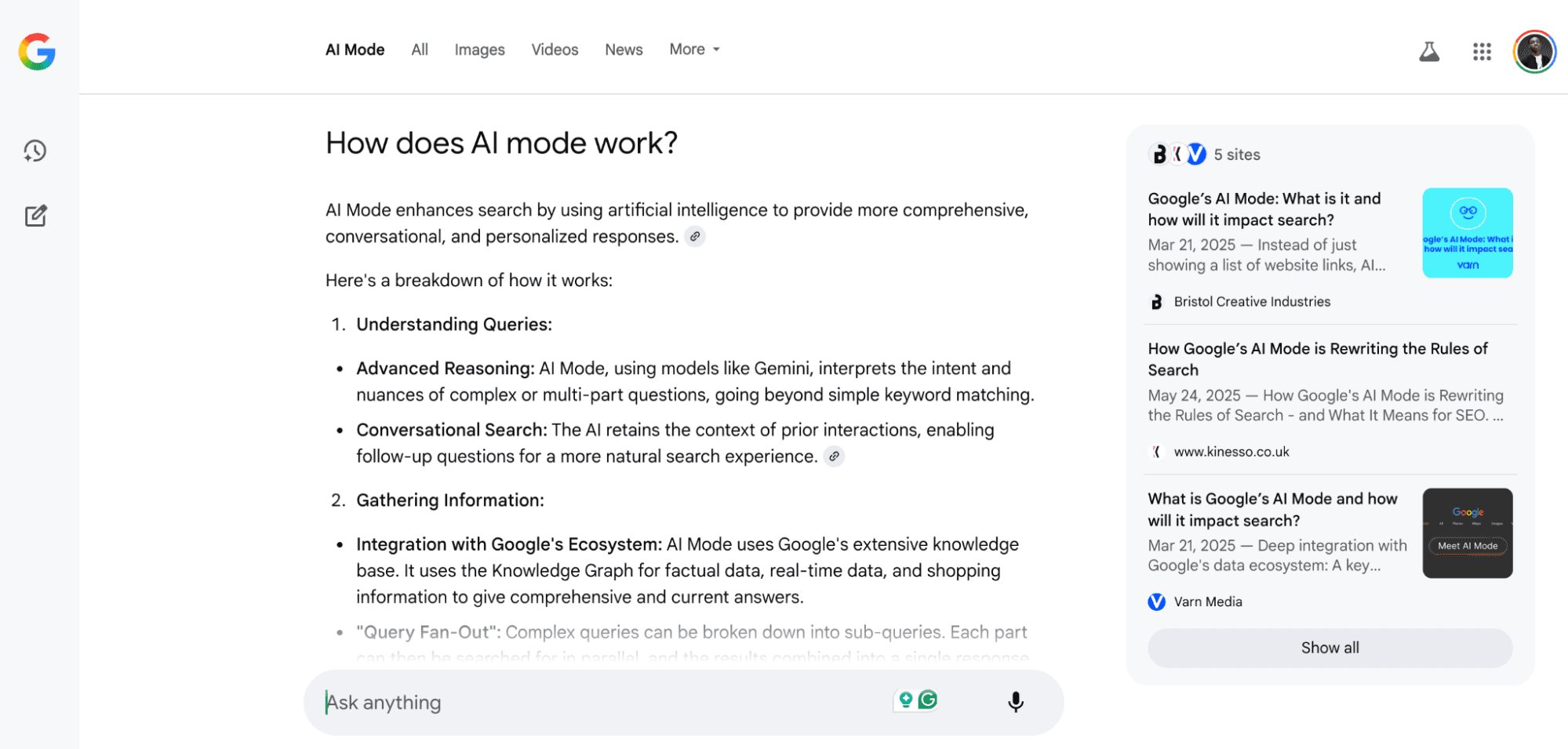
Task: Click the Bristol Creative Industries favicon
Action: [1155, 301]
